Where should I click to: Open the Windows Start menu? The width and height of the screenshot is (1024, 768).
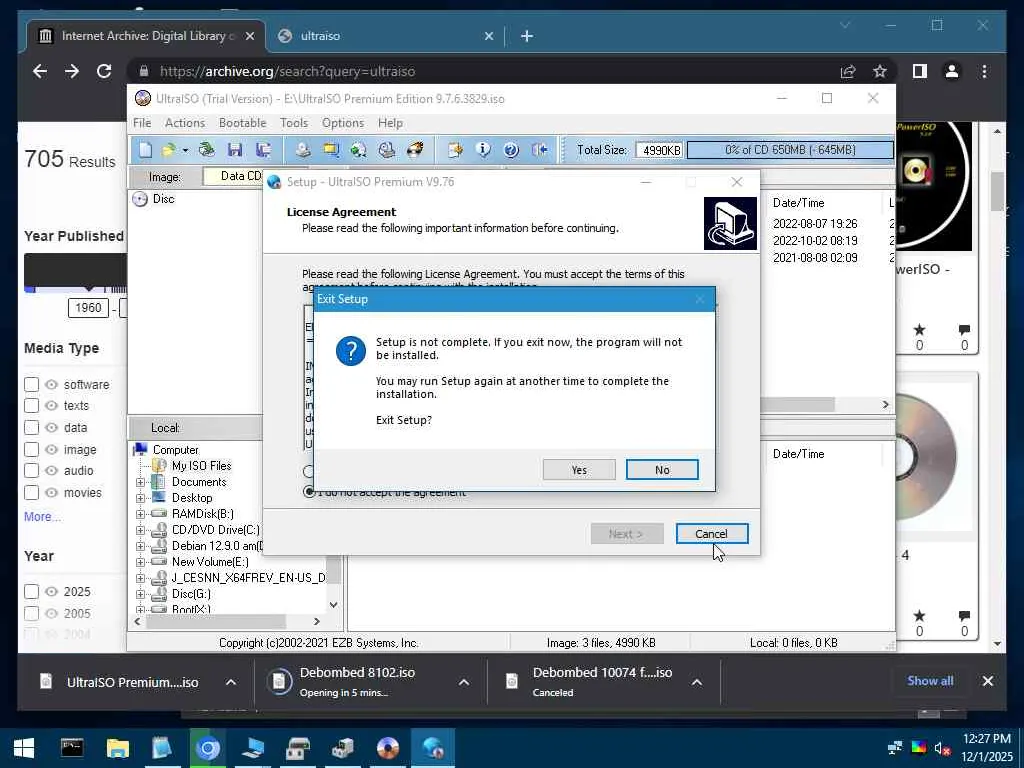pos(24,748)
